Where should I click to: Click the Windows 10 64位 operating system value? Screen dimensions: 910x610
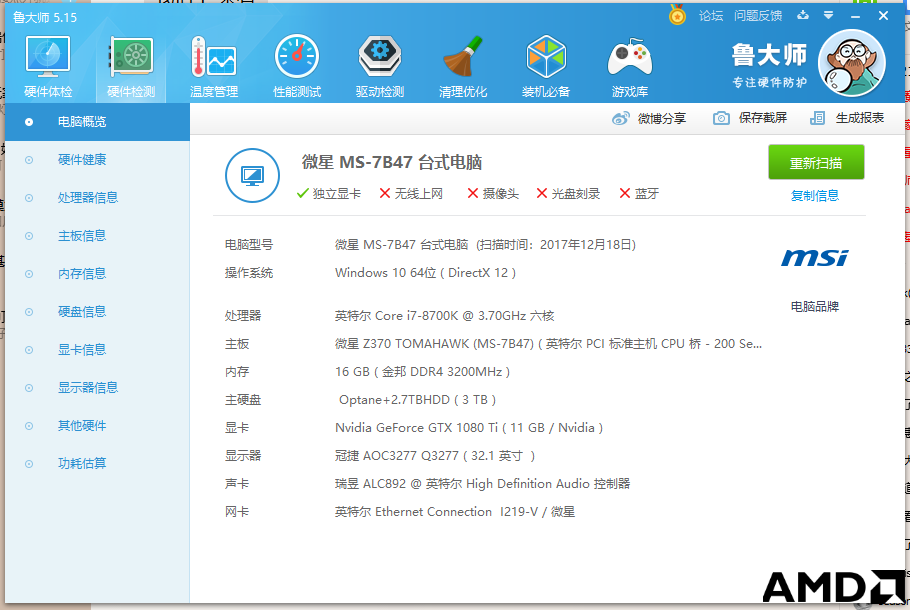point(425,273)
